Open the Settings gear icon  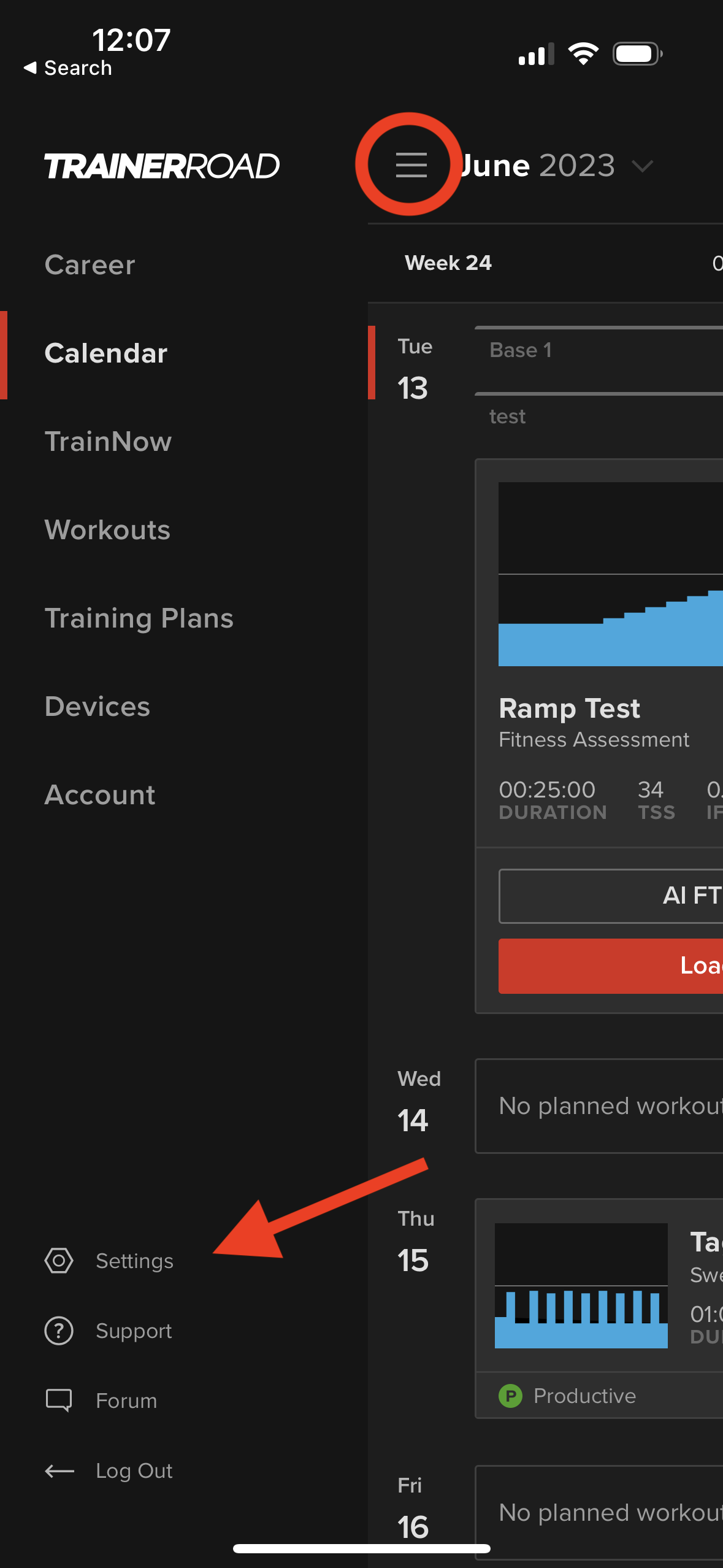pyautogui.click(x=59, y=1261)
